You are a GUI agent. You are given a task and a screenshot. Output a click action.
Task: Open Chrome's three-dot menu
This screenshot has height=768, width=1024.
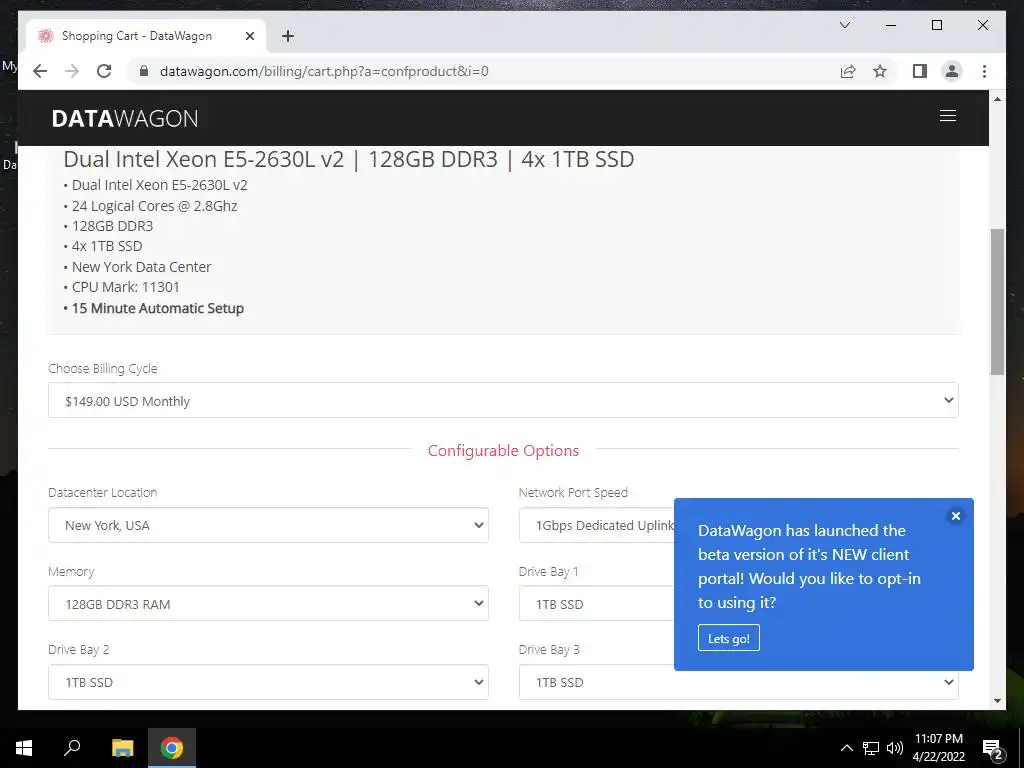point(984,71)
